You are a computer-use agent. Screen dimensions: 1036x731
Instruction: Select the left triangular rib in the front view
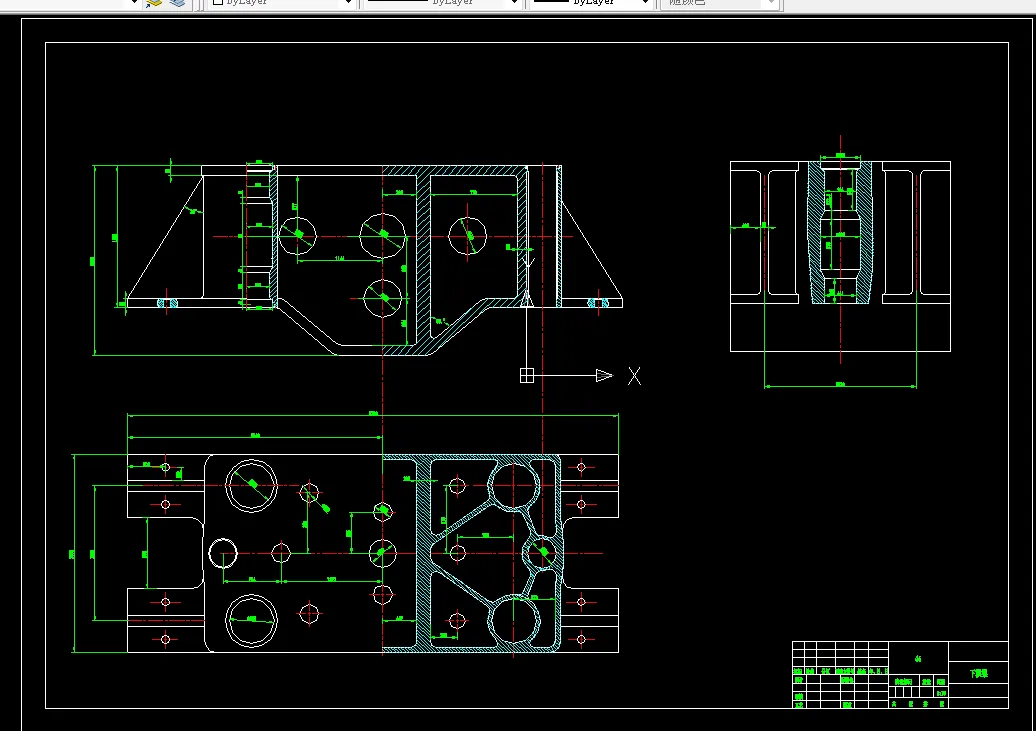165,237
